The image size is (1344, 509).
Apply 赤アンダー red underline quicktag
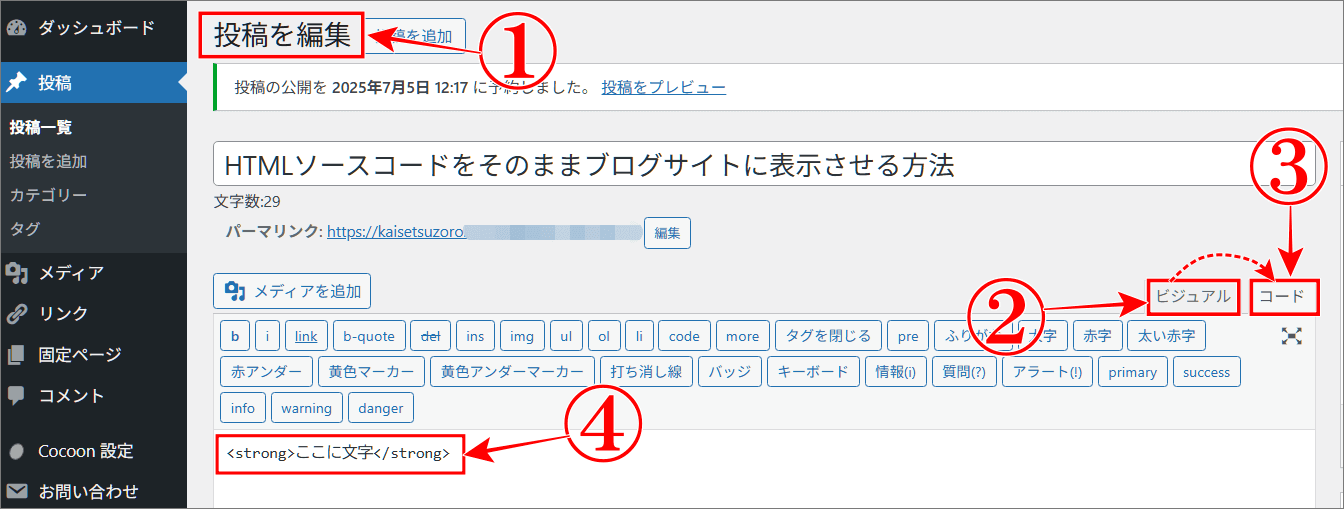pyautogui.click(x=266, y=372)
